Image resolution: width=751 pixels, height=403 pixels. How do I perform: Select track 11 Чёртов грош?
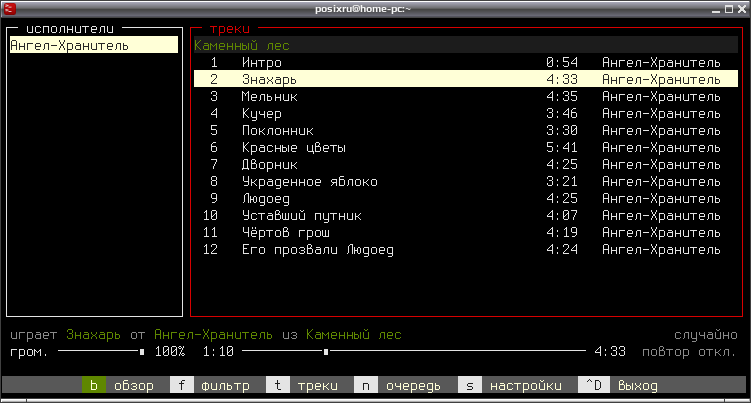tap(466, 232)
